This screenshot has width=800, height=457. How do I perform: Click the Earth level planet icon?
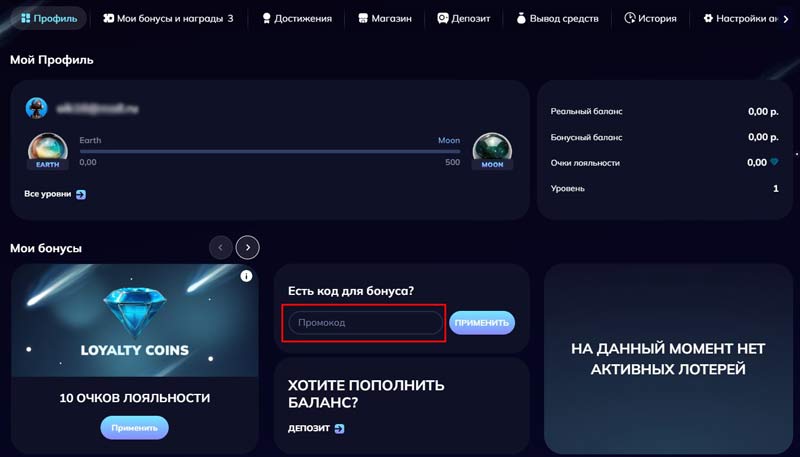47,151
